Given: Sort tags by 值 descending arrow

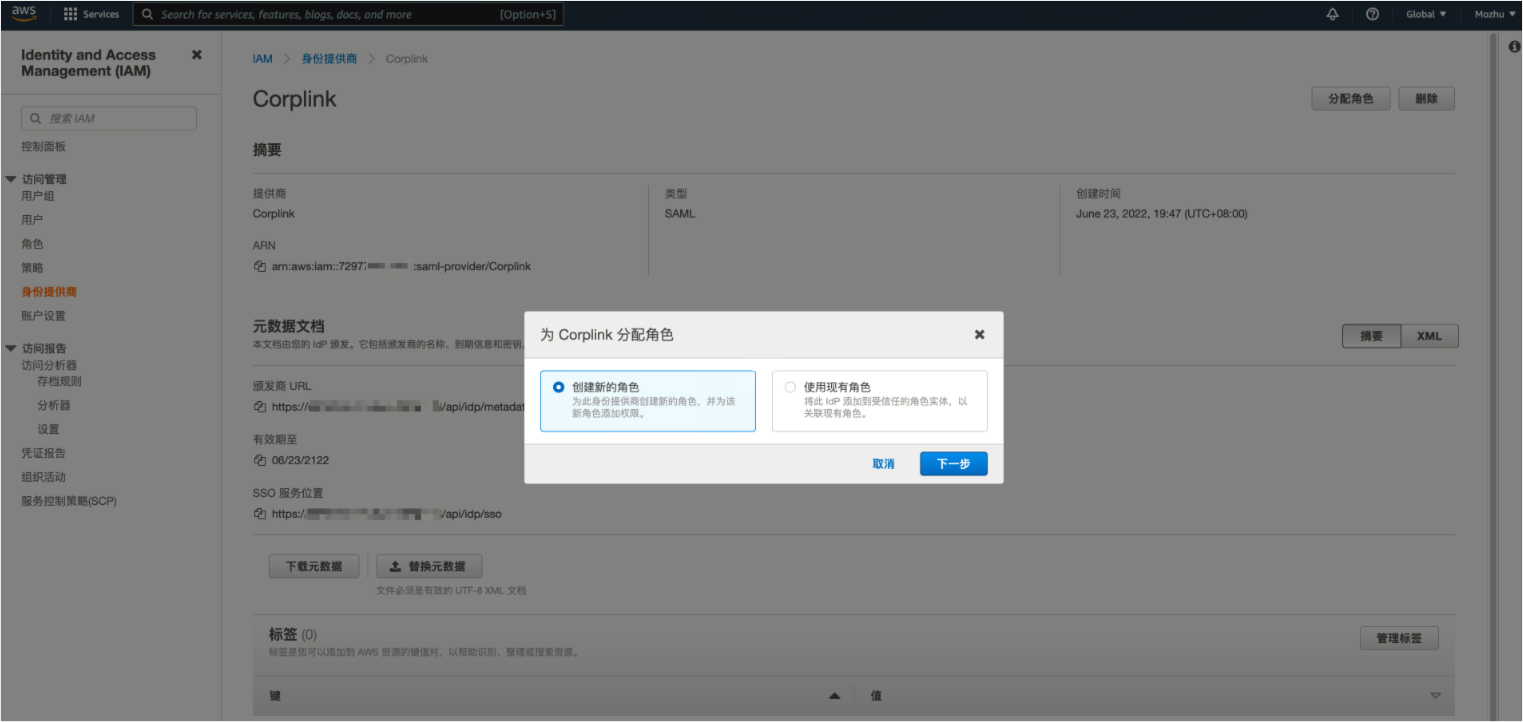Looking at the screenshot, I should (x=1435, y=696).
